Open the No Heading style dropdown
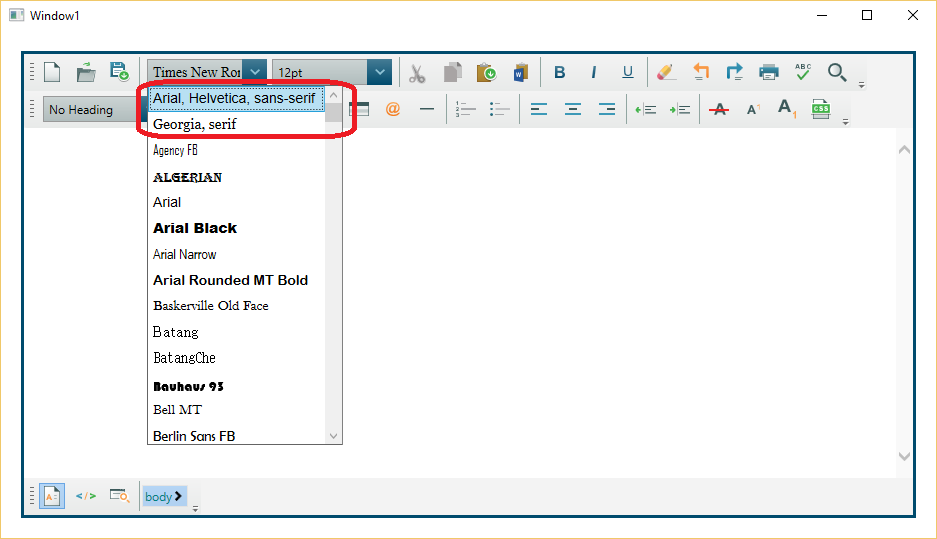Image resolution: width=937 pixels, height=539 pixels. [x=95, y=110]
